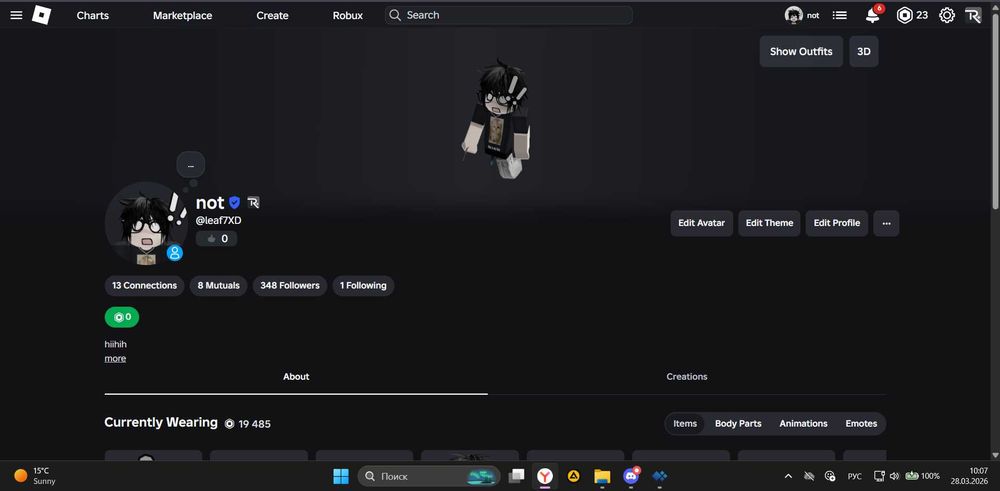Open Task View on the taskbar
The image size is (1000, 491).
517,476
